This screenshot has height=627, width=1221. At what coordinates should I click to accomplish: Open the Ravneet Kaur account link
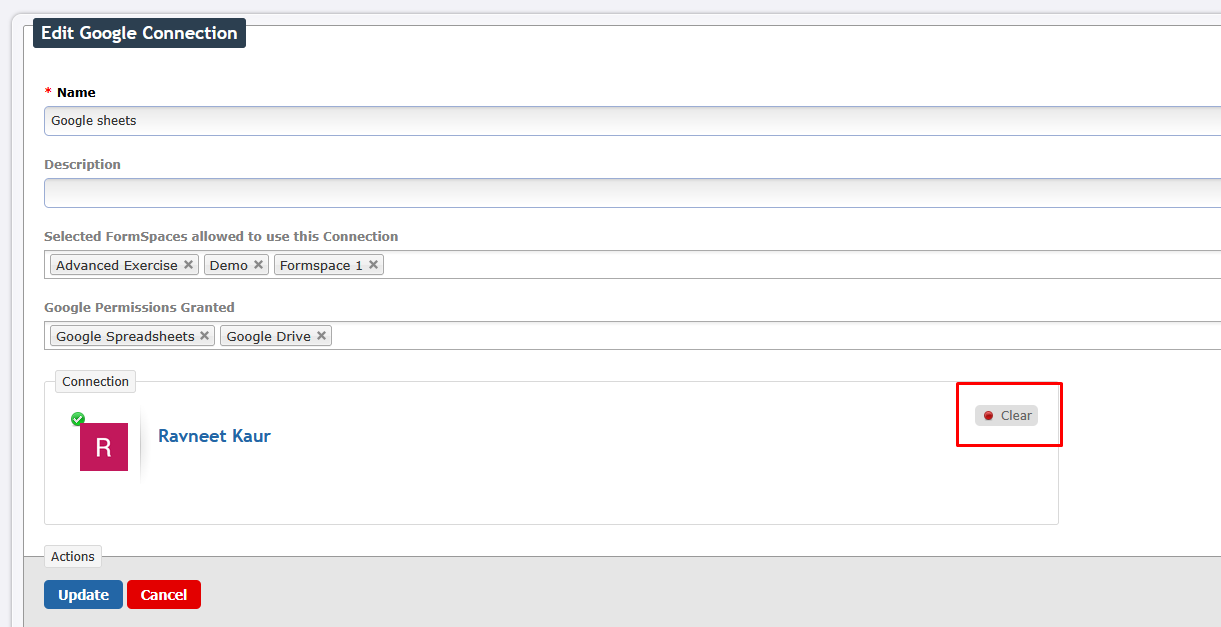click(x=214, y=436)
